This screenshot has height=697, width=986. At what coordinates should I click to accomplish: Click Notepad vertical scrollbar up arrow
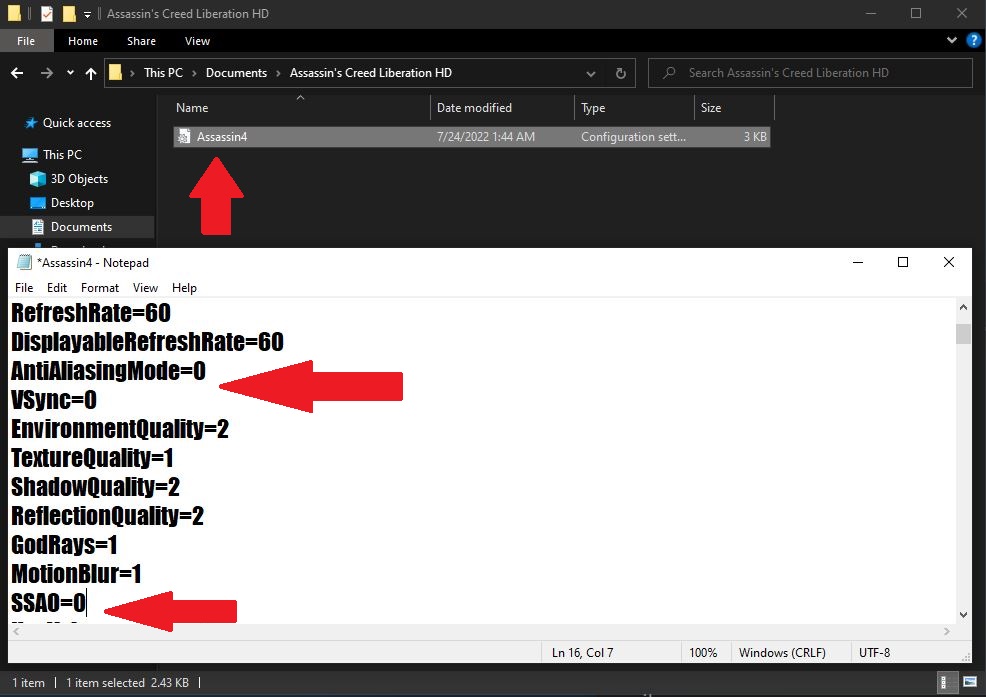click(963, 308)
